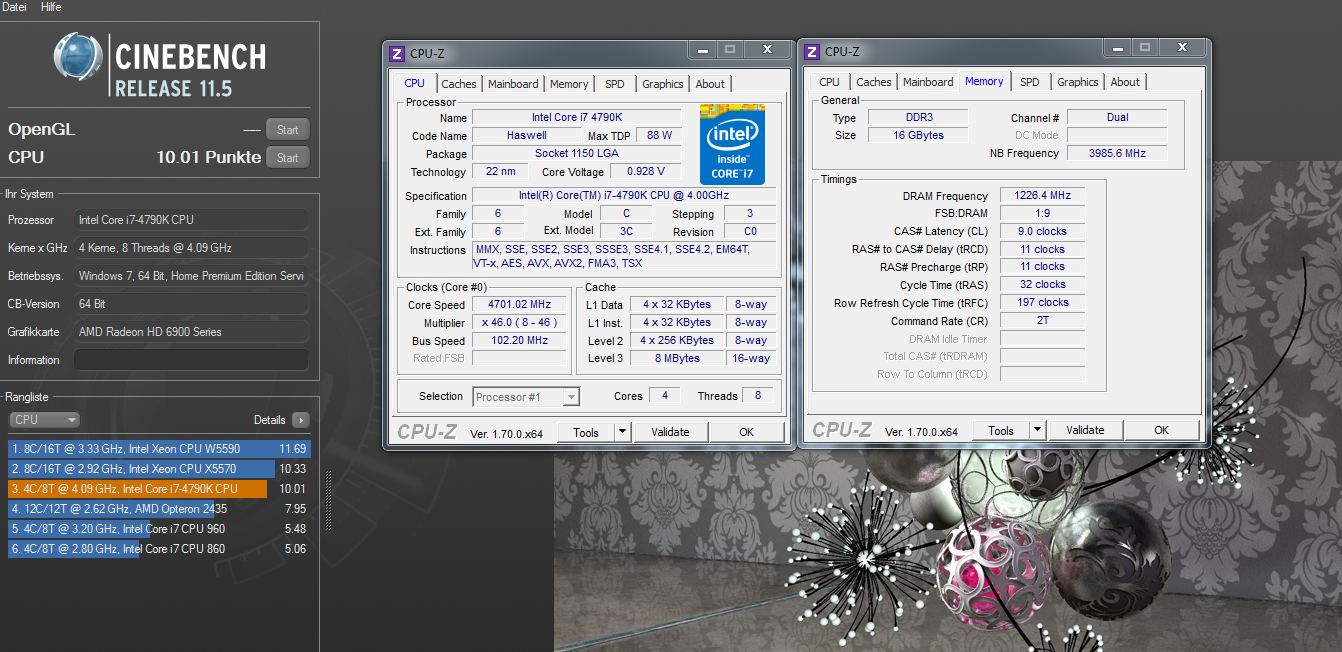The width and height of the screenshot is (1342, 652).
Task: Switch to Memory tab in left CPU-Z
Action: click(569, 84)
